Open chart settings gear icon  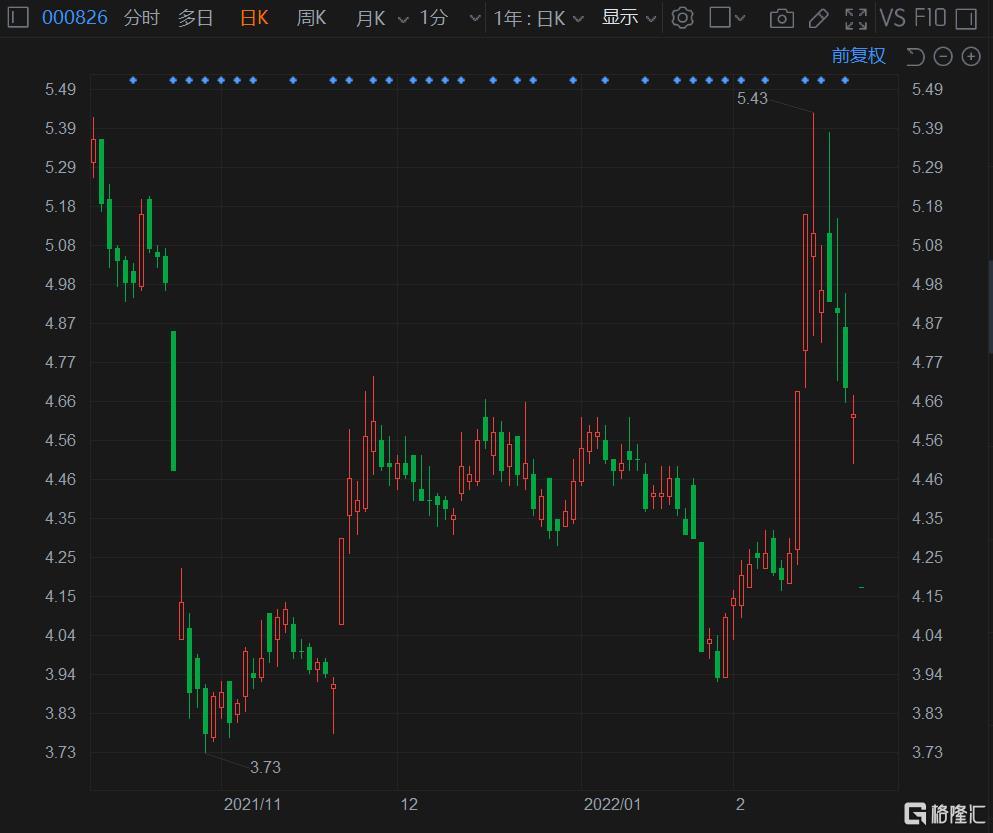click(682, 18)
